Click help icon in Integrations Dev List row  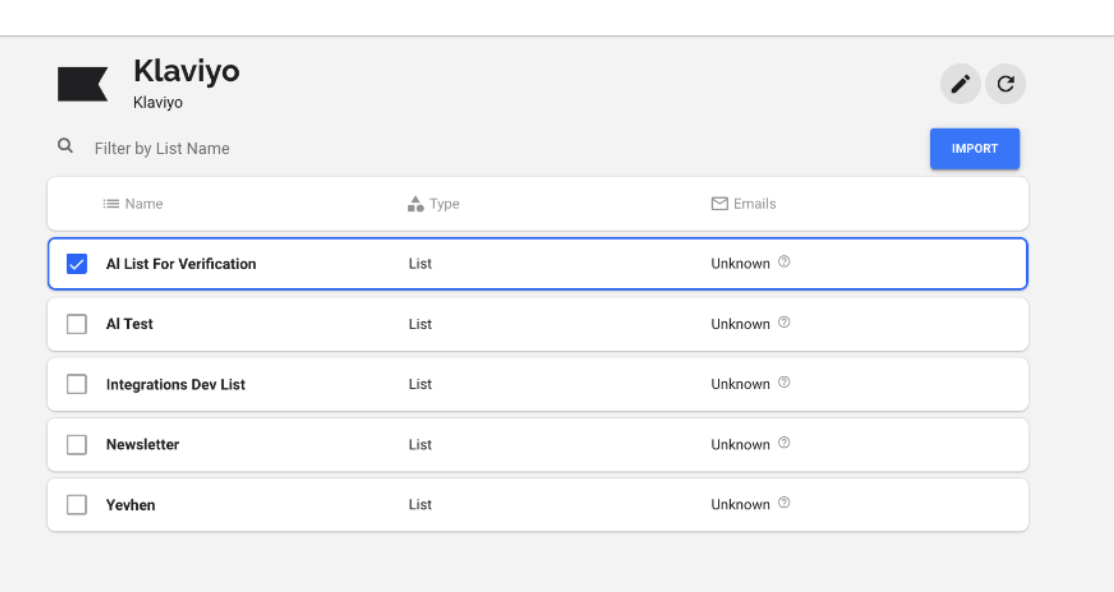click(x=785, y=383)
